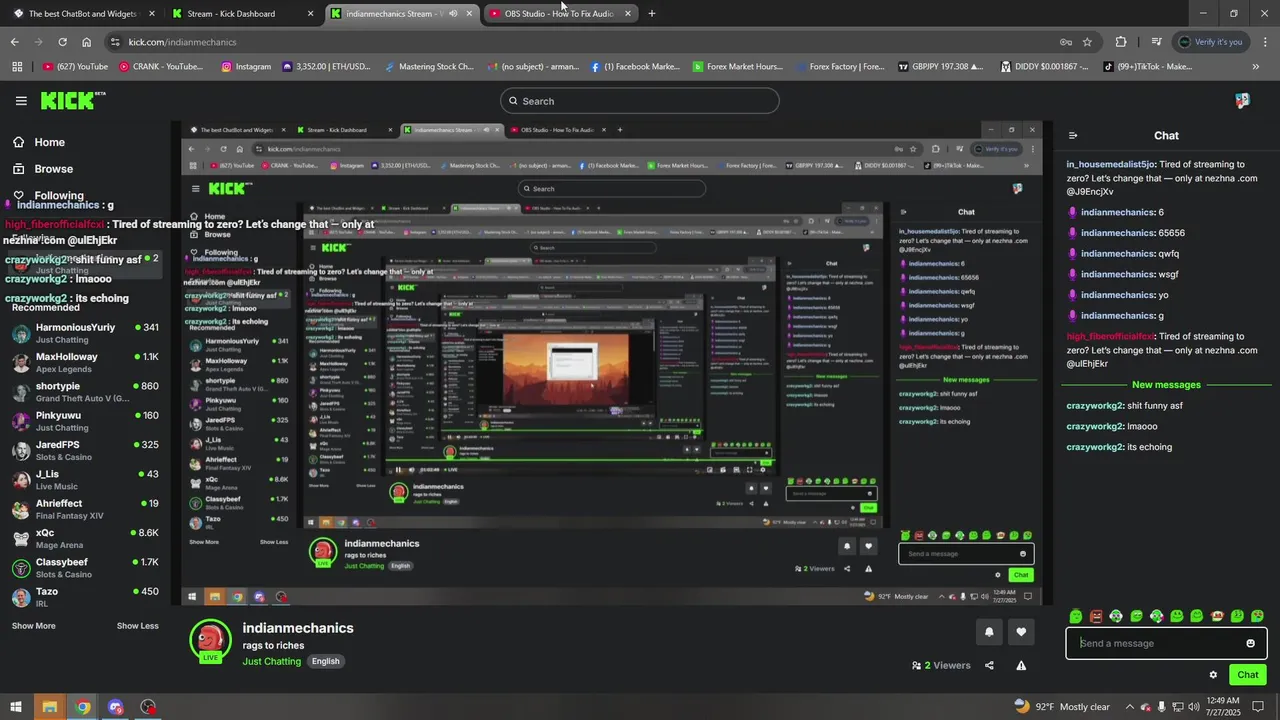Screen dimensions: 1280x720
Task: Toggle stream notifications with the bell button
Action: tap(989, 632)
